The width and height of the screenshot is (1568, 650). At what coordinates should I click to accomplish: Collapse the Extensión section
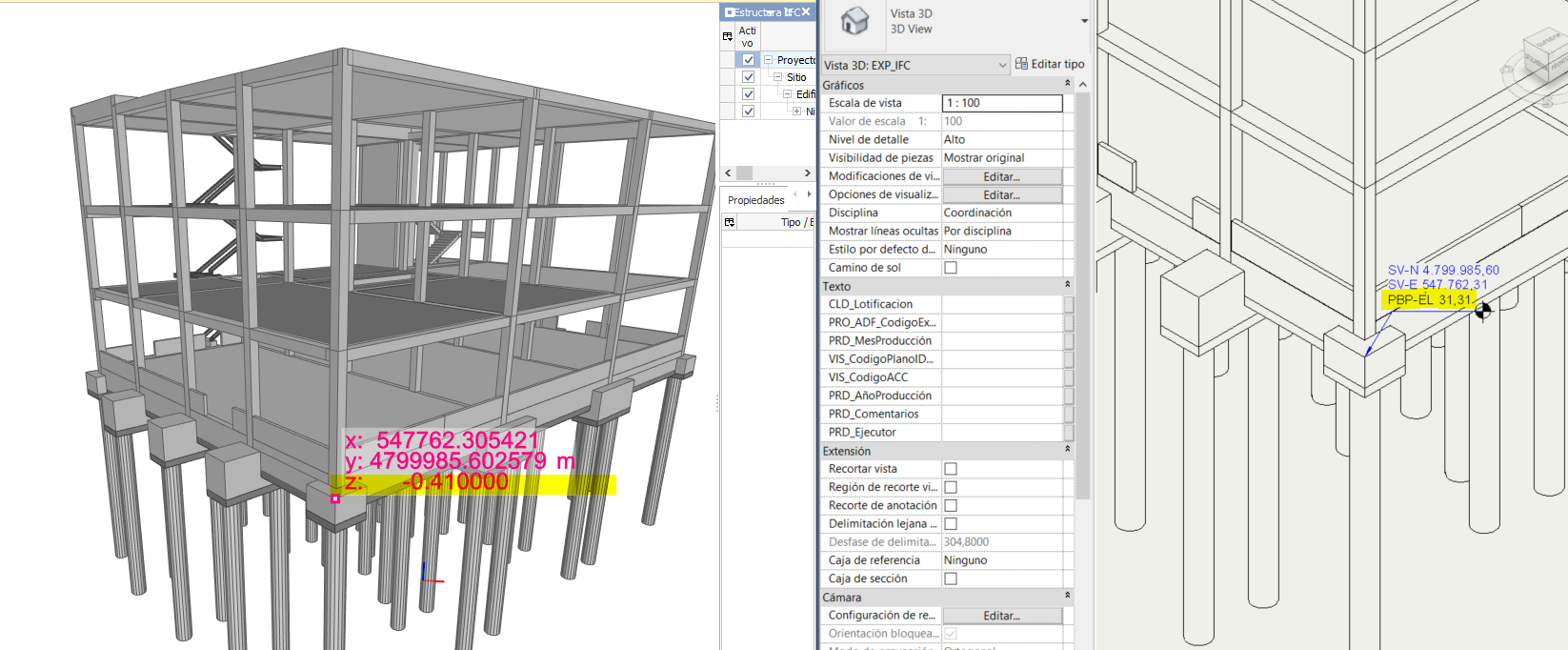(x=1067, y=450)
